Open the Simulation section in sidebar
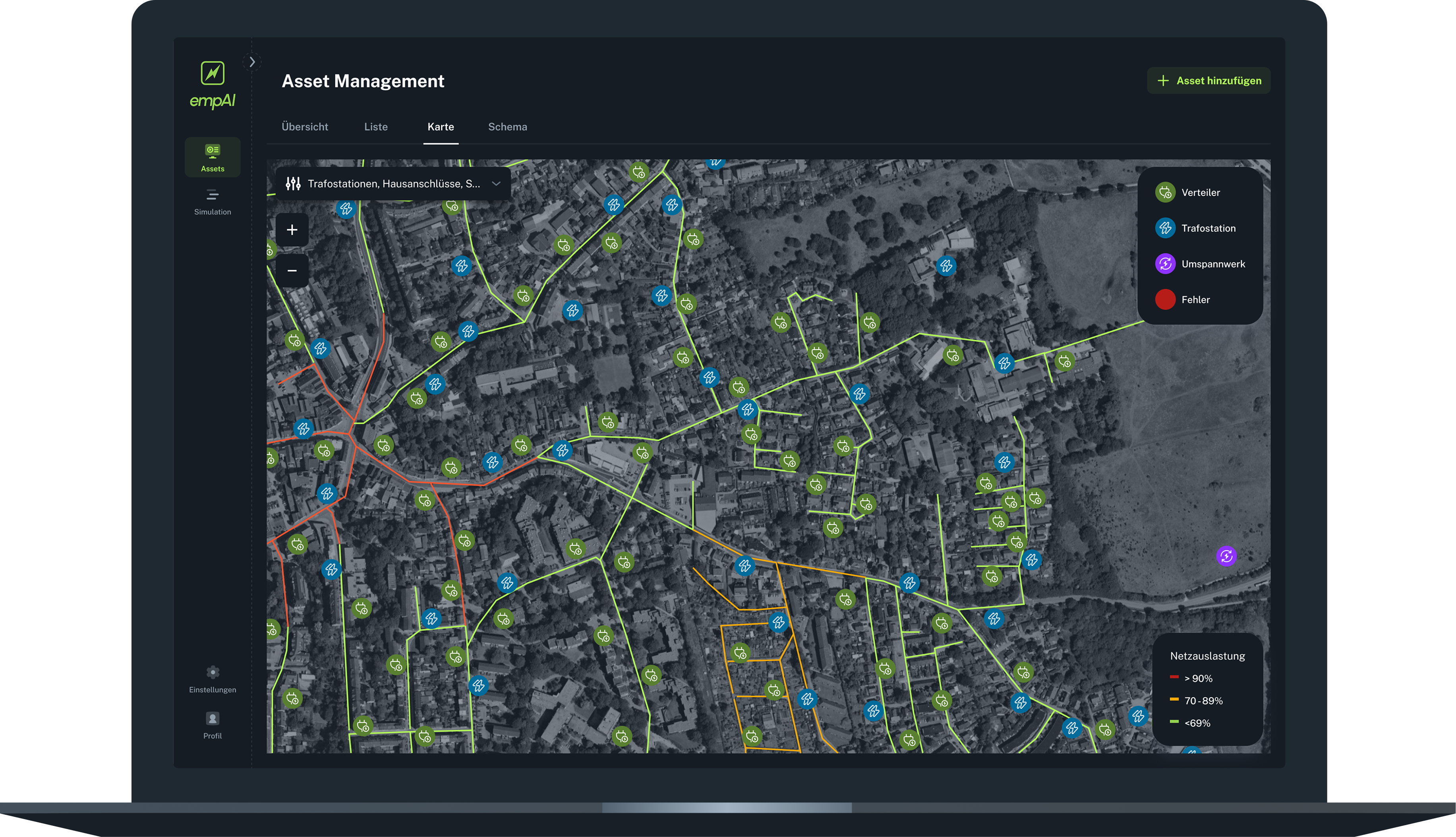This screenshot has width=1456, height=837. 212,202
